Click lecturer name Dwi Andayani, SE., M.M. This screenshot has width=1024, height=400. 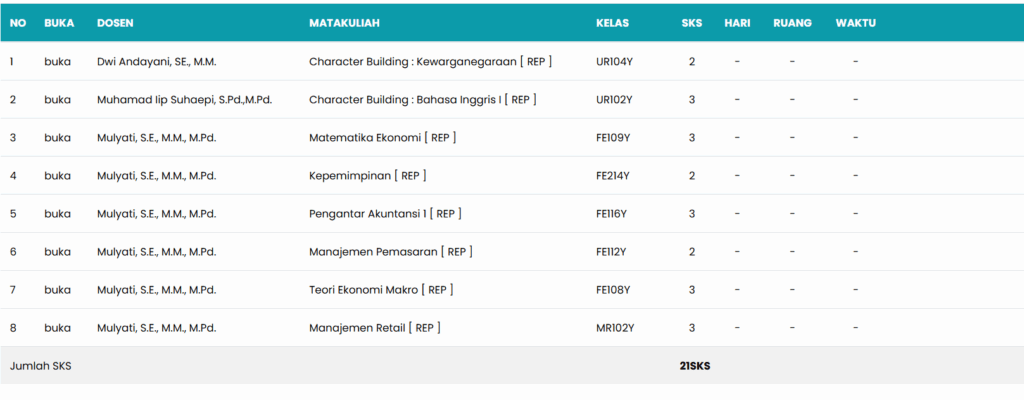pyautogui.click(x=157, y=62)
